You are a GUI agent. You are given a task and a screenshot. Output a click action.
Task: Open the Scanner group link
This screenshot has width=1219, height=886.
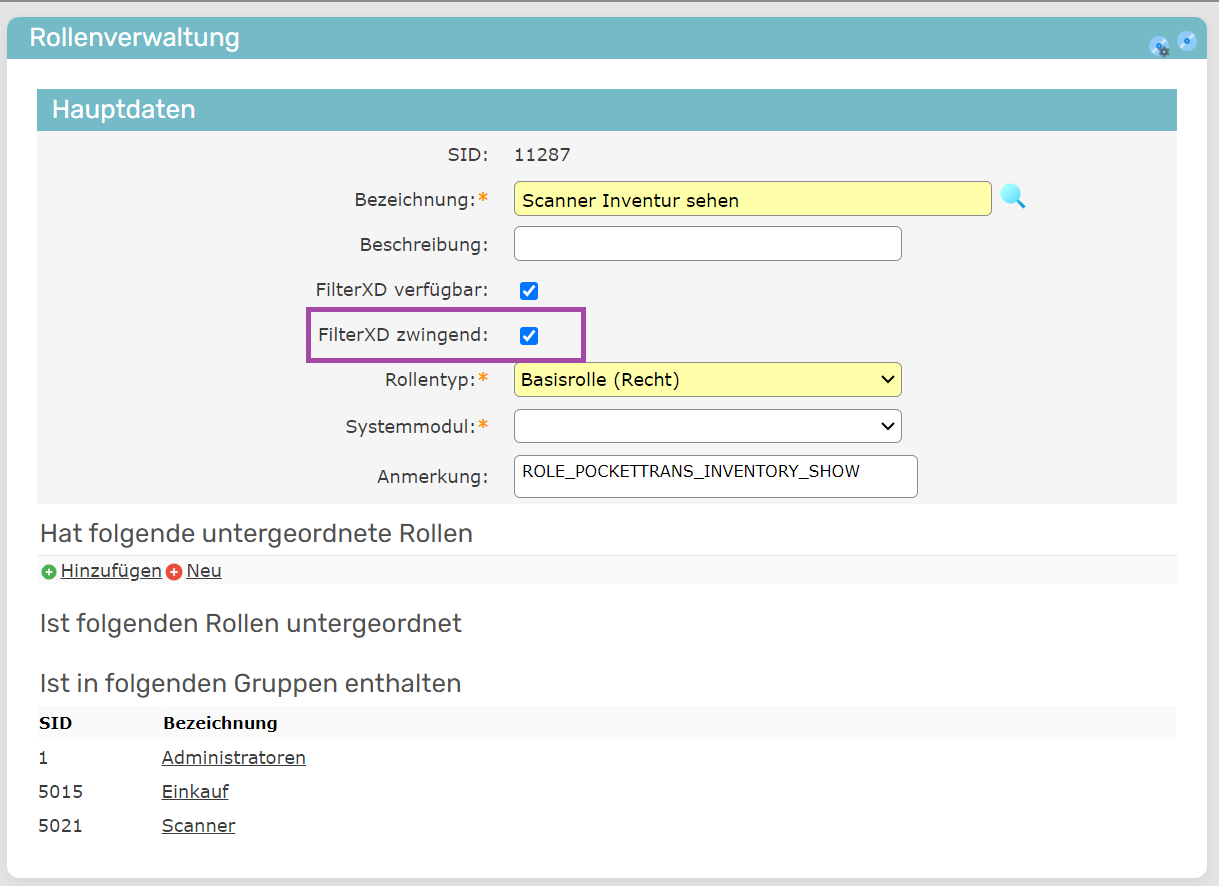198,826
